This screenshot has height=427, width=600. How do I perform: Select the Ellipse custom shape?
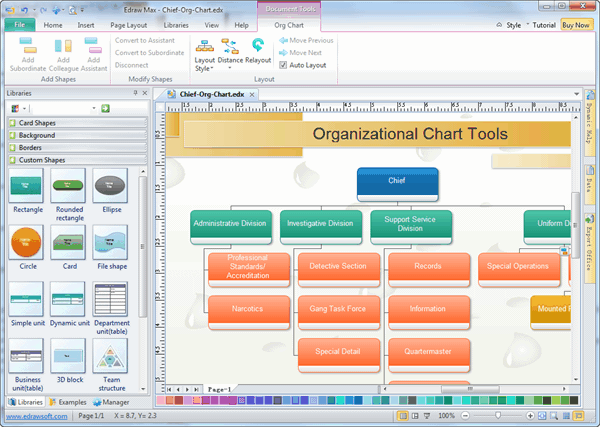pos(110,186)
